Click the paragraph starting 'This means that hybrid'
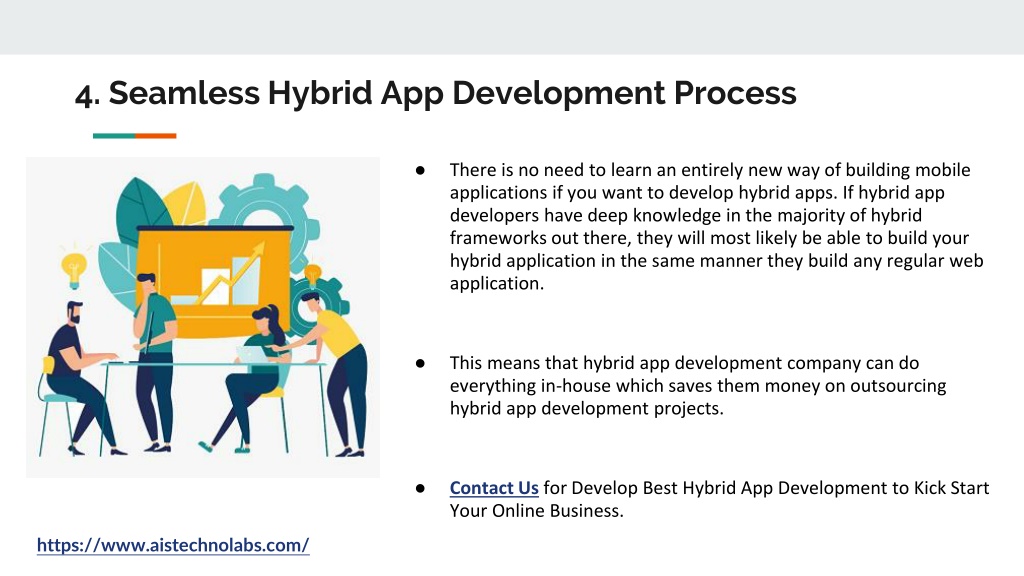 click(x=697, y=385)
